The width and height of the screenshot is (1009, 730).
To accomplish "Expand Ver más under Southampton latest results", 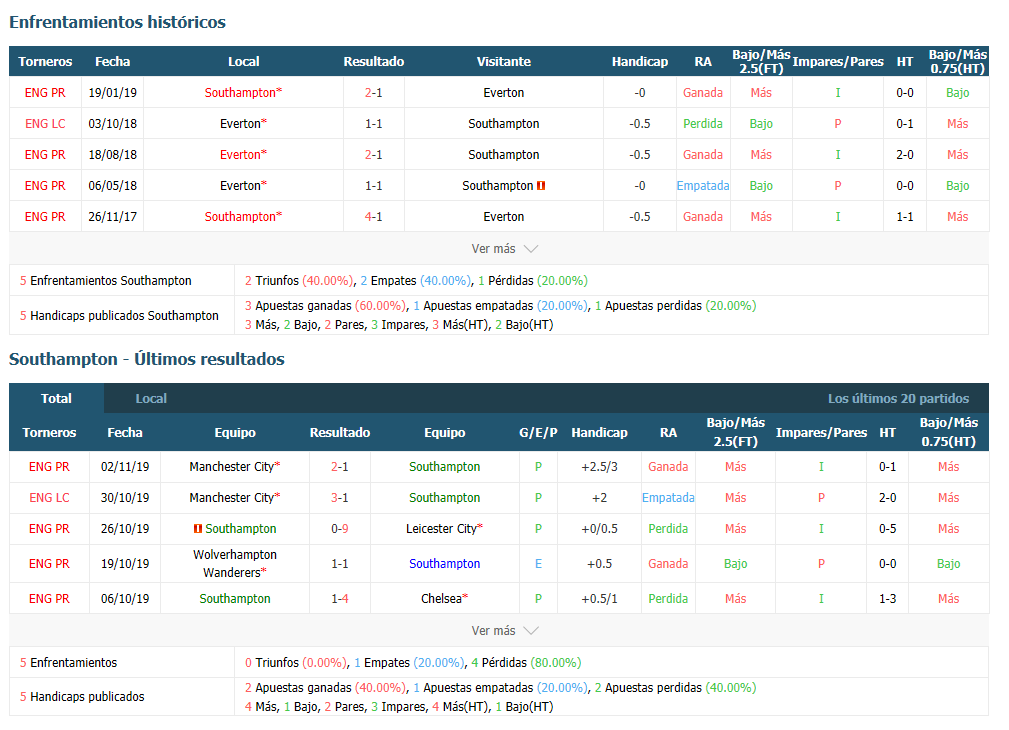I will pyautogui.click(x=504, y=630).
